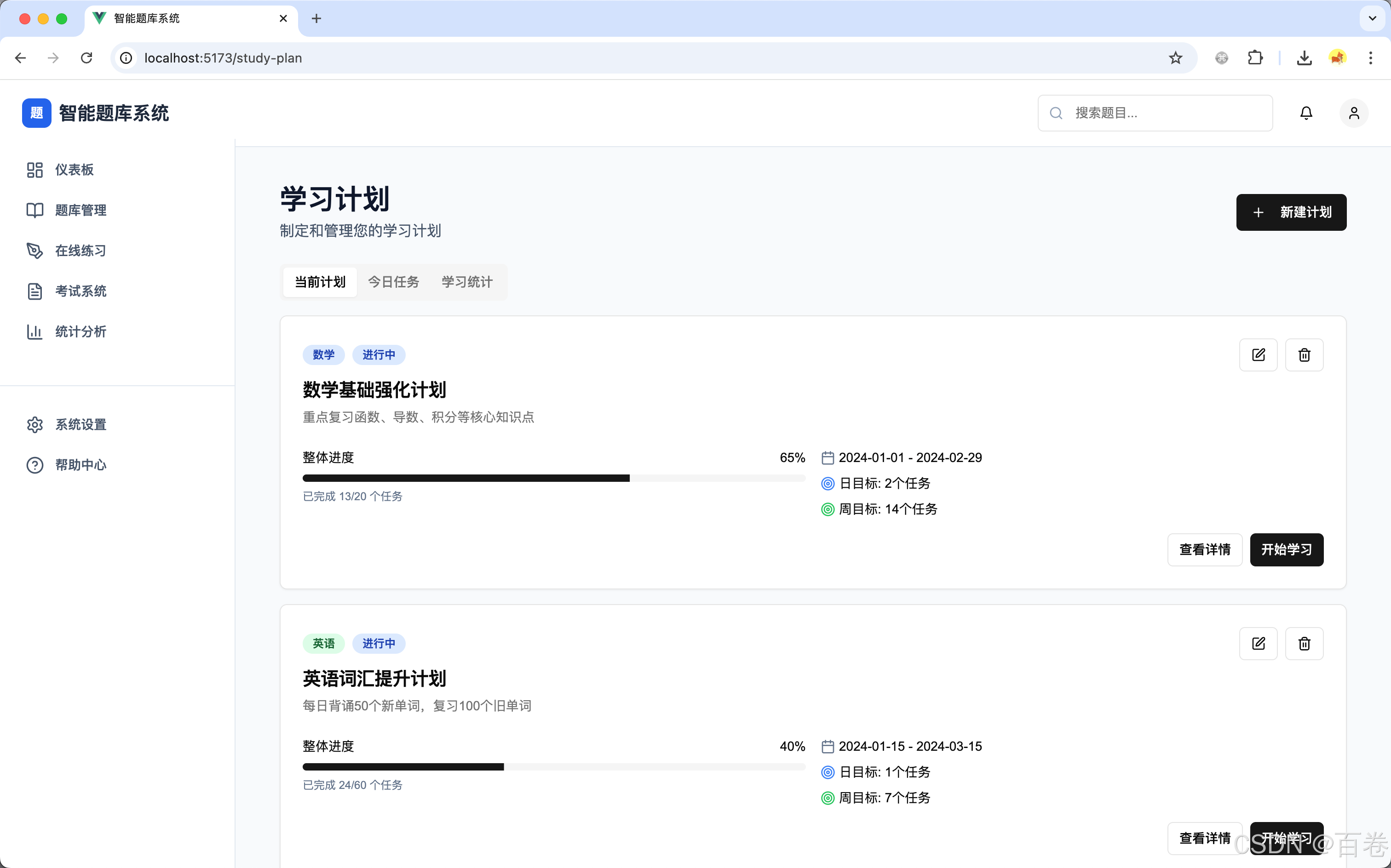Screen dimensions: 1391x868
Task: Delete the 英语词汇提升计划 plan
Action: click(1304, 644)
